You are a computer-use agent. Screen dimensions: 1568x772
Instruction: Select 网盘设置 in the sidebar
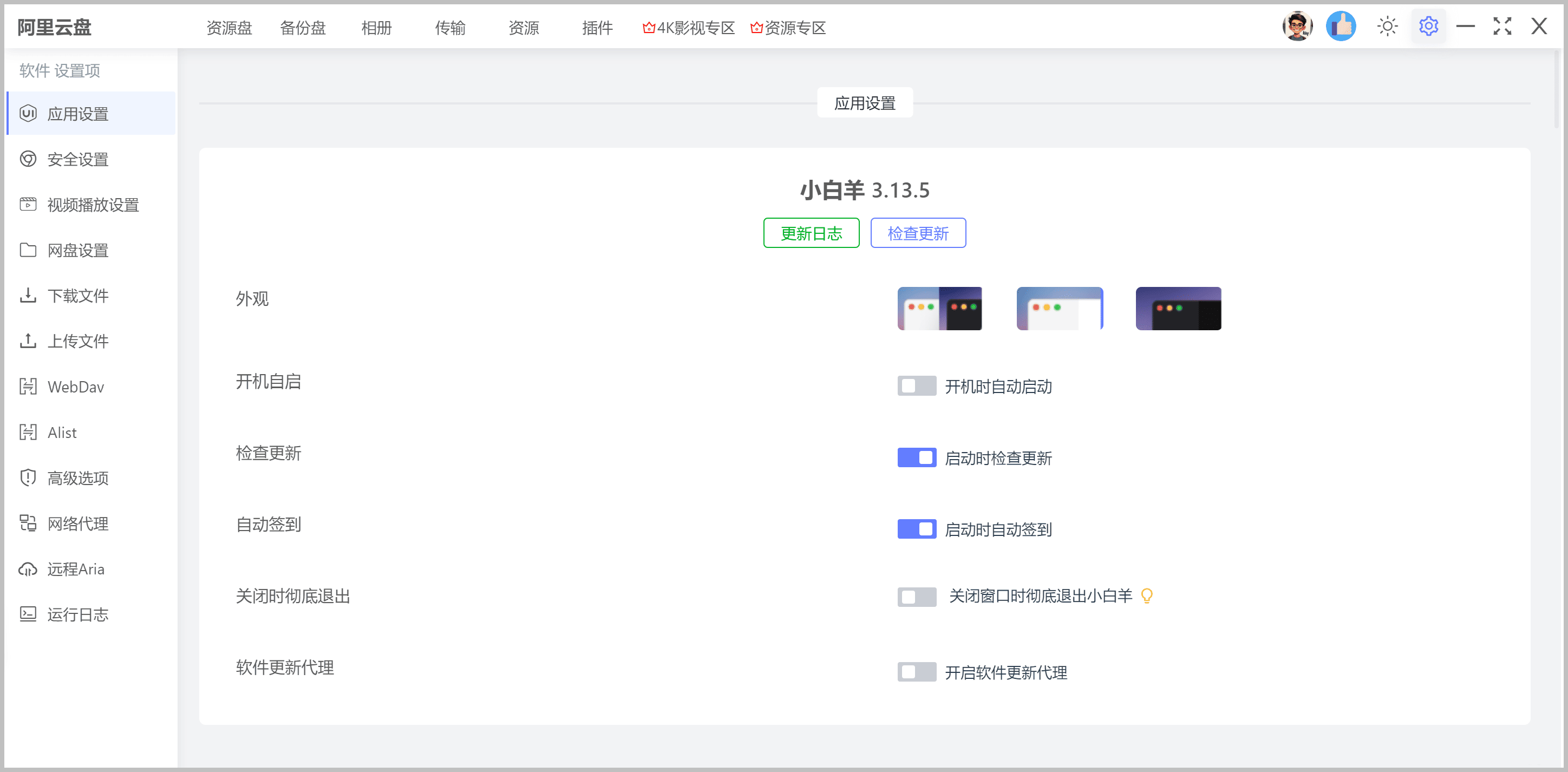click(92, 250)
